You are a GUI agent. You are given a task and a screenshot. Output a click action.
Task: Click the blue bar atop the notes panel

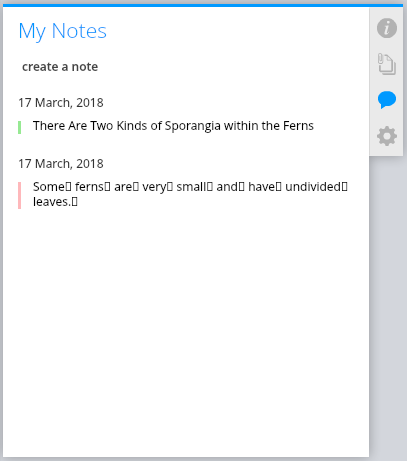[203, 6]
